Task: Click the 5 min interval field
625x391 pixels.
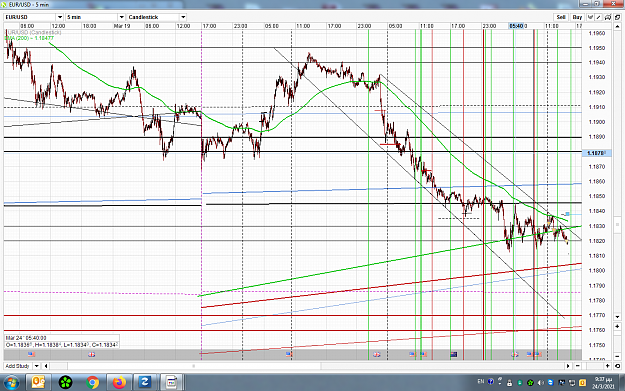Action: (92, 17)
